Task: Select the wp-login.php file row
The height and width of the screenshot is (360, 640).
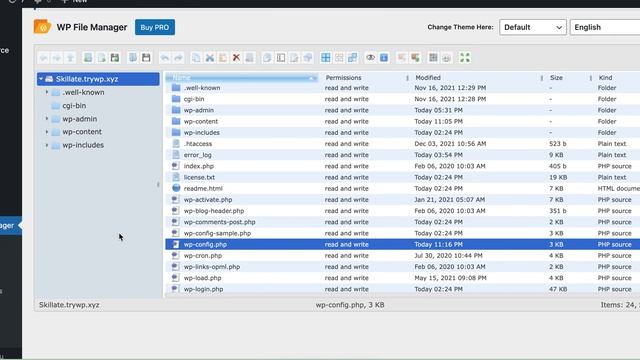Action: 402,289
